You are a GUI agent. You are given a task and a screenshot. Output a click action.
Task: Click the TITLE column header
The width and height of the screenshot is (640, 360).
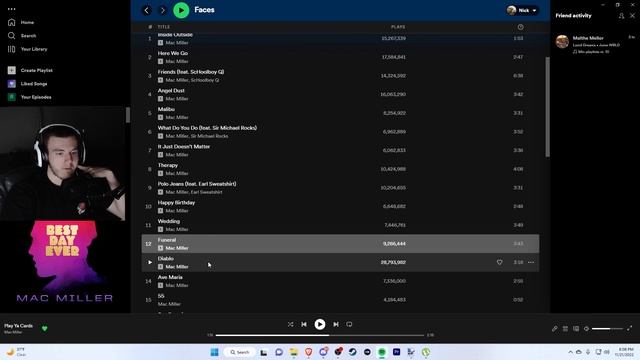(164, 27)
